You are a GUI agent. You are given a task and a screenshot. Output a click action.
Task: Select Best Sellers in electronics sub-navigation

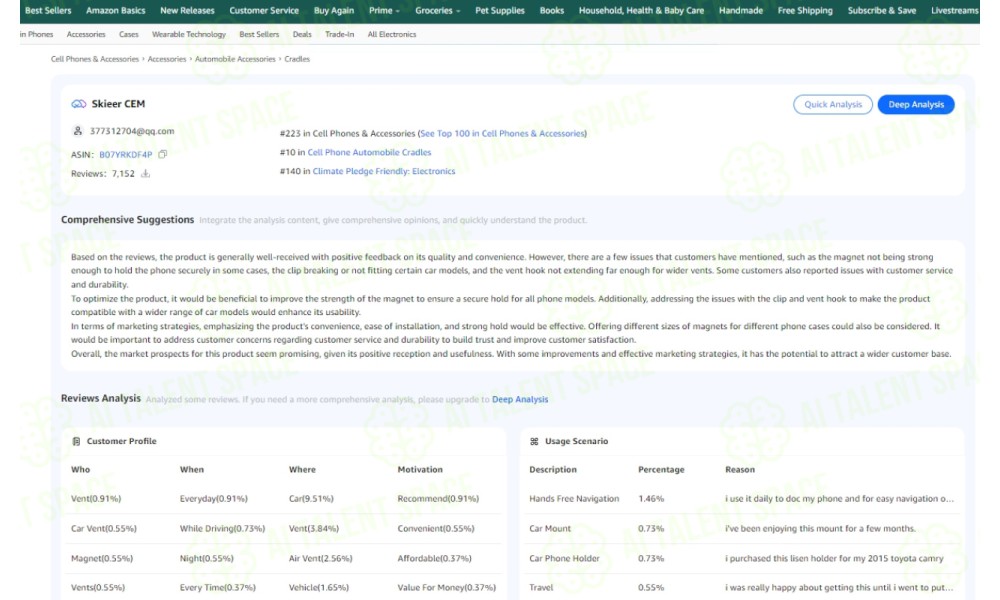coord(259,34)
